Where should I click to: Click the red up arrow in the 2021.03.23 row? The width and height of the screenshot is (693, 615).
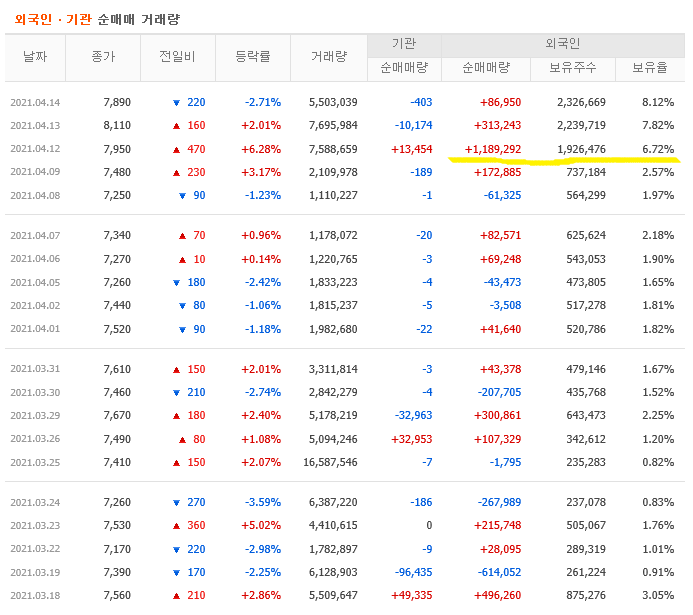click(x=176, y=525)
